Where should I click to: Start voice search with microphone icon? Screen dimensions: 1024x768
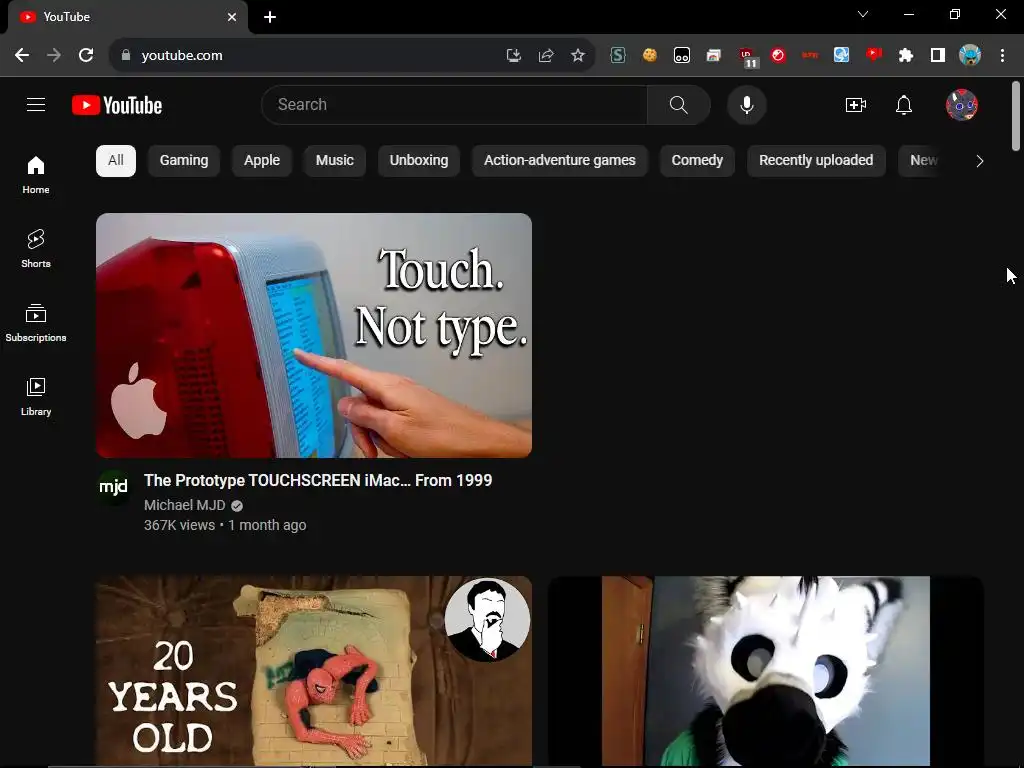pos(746,104)
